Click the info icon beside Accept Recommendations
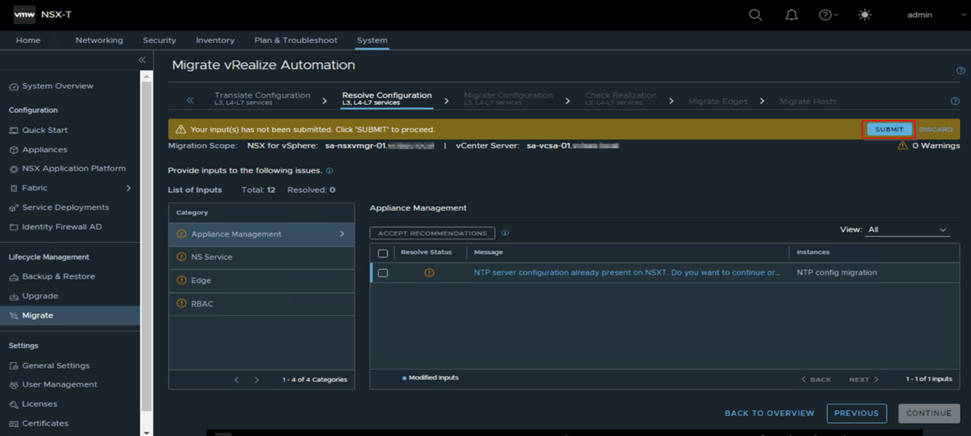 (505, 233)
